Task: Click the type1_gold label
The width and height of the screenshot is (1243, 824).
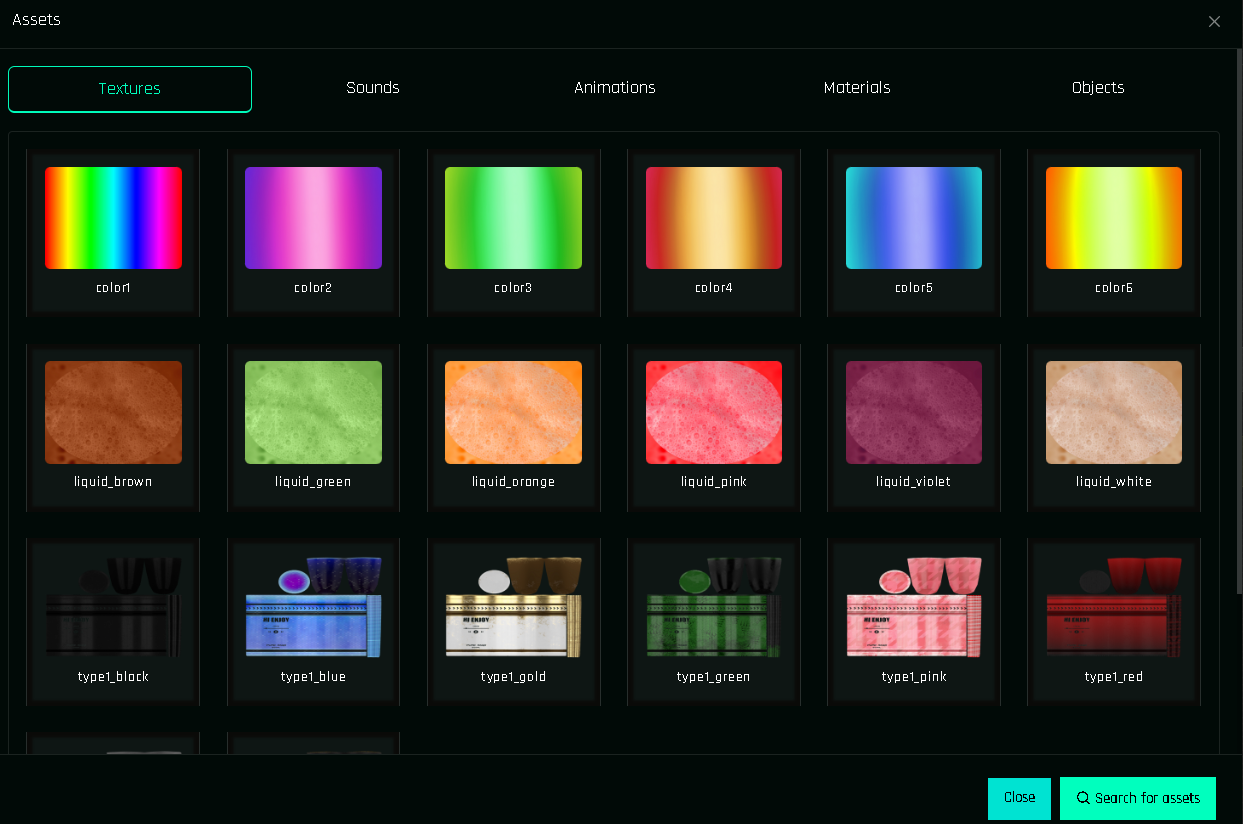Action: point(513,677)
